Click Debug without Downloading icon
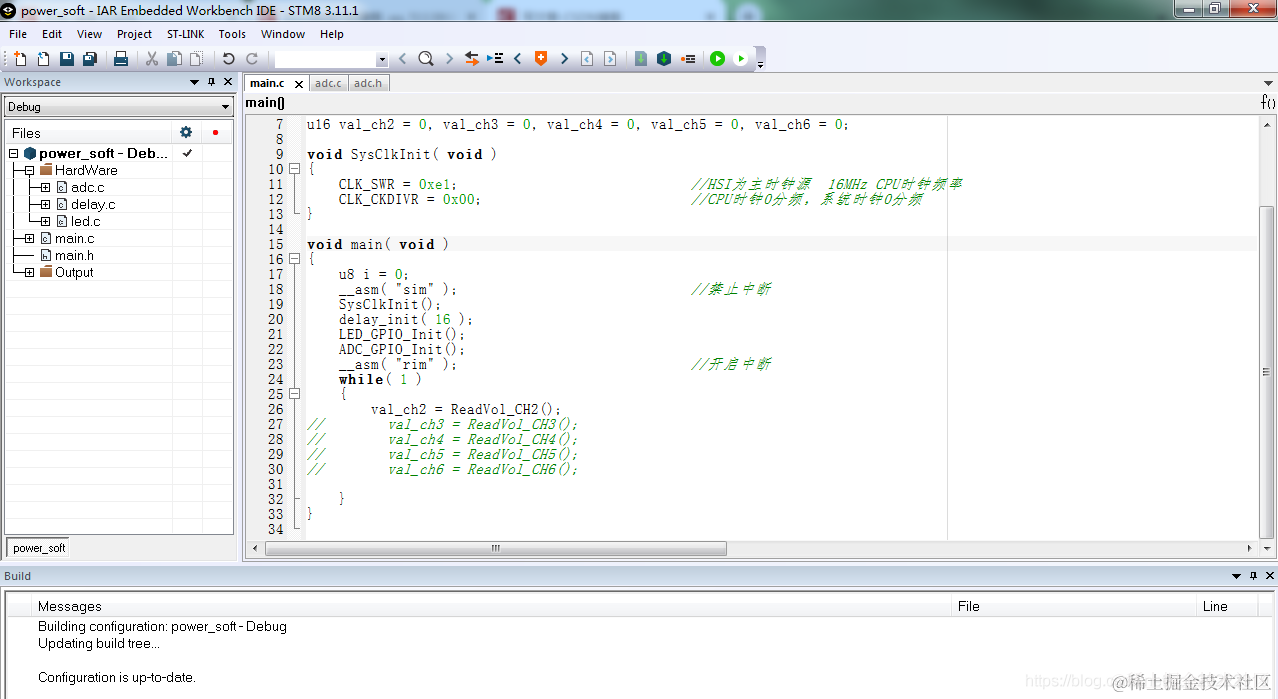This screenshot has height=699, width=1278. coord(741,59)
